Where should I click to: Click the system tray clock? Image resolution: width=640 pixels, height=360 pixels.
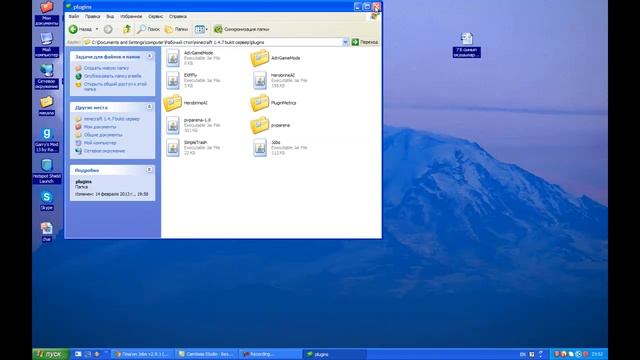pyautogui.click(x=597, y=354)
